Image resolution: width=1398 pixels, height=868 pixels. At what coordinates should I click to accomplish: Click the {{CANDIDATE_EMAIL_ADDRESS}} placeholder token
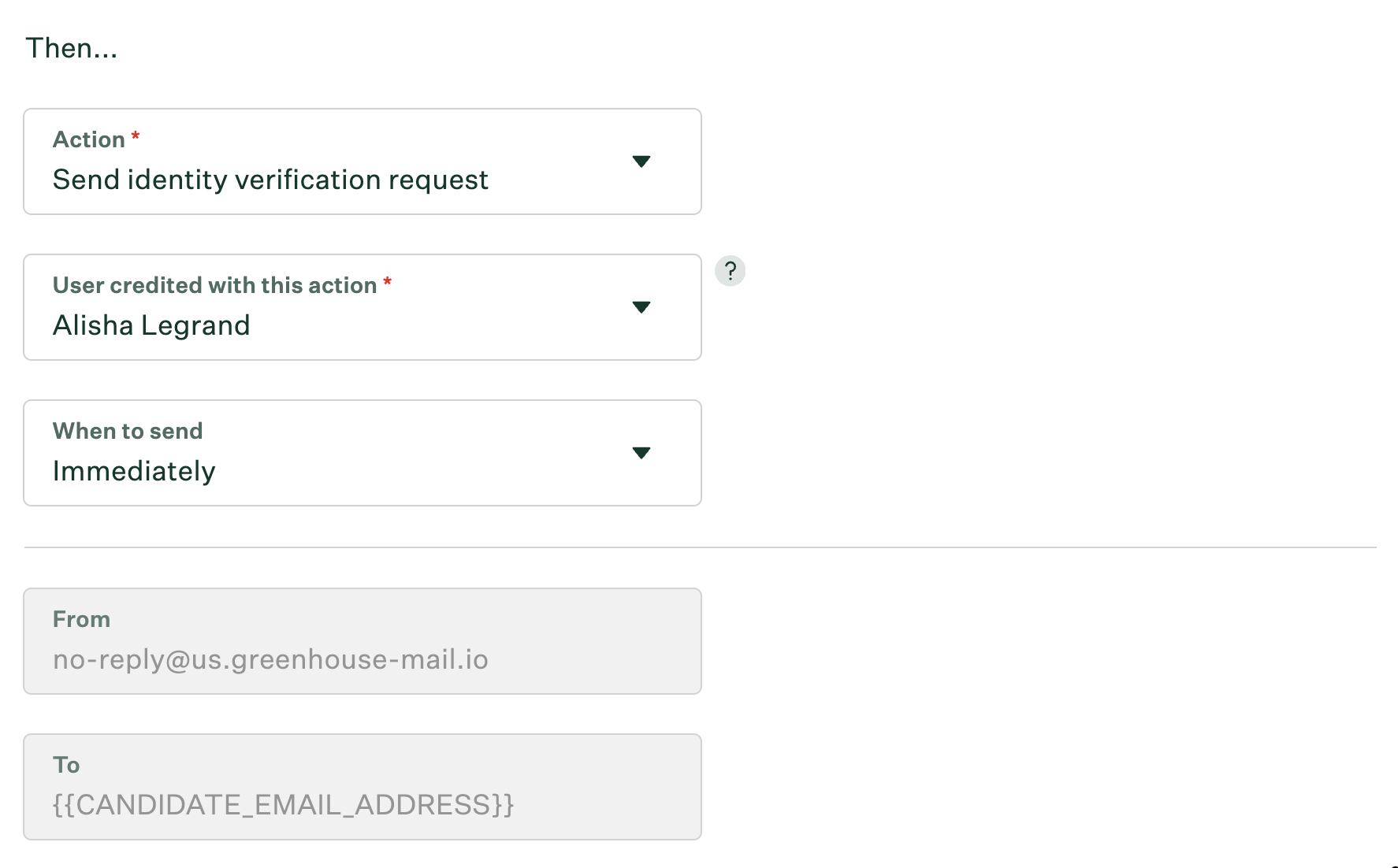[x=283, y=805]
